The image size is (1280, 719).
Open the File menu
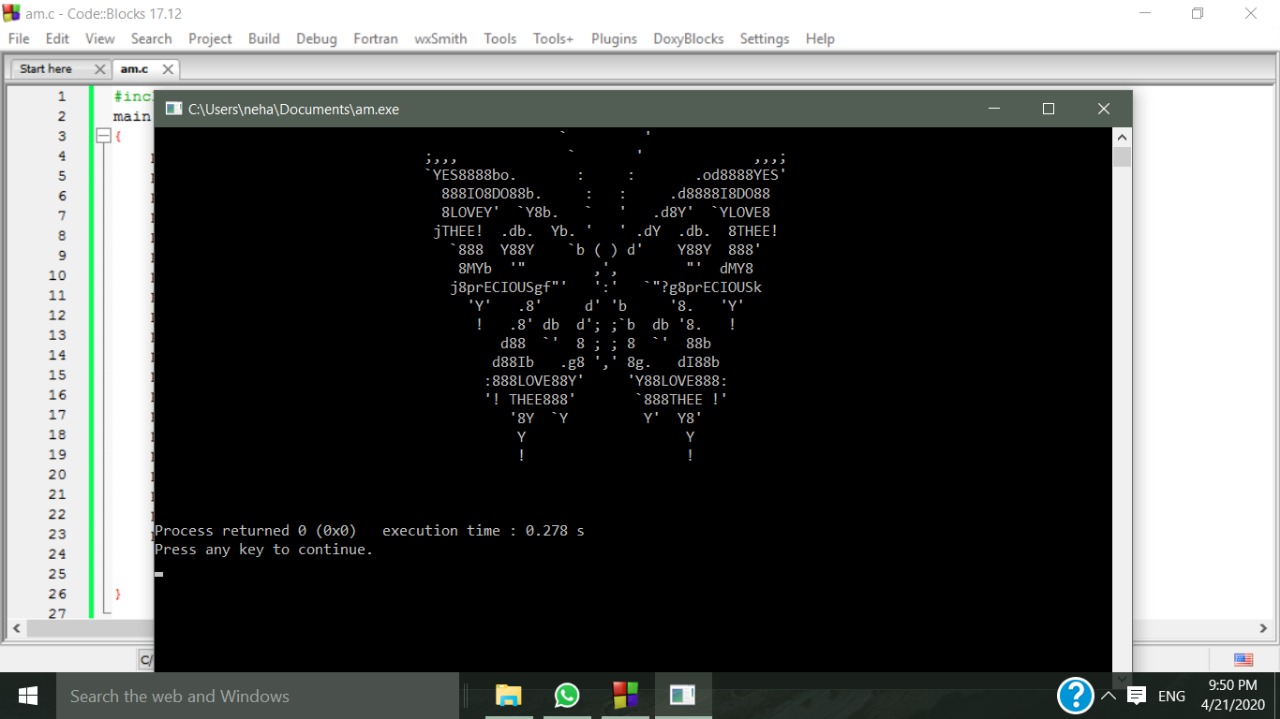(18, 39)
